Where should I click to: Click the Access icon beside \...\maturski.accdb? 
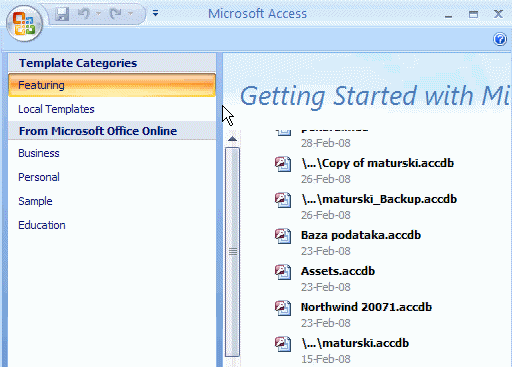click(283, 344)
